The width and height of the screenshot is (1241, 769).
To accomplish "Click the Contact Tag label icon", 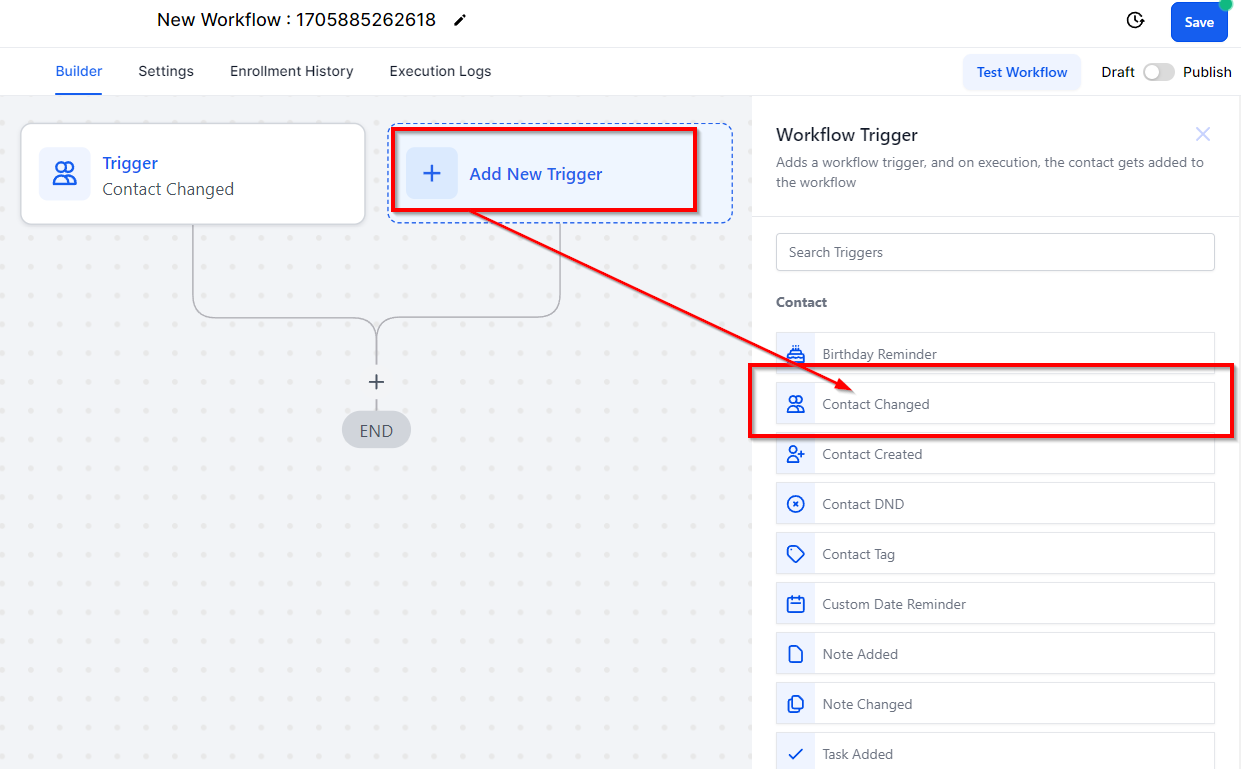I will (x=796, y=554).
